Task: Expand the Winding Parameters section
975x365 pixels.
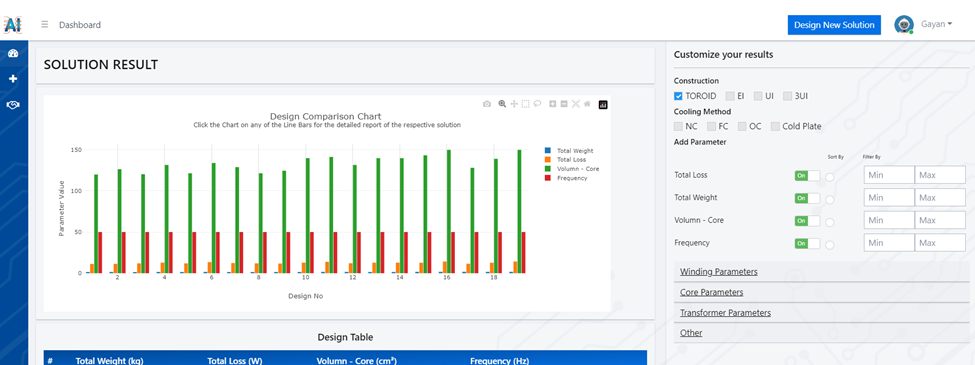Action: coord(718,272)
